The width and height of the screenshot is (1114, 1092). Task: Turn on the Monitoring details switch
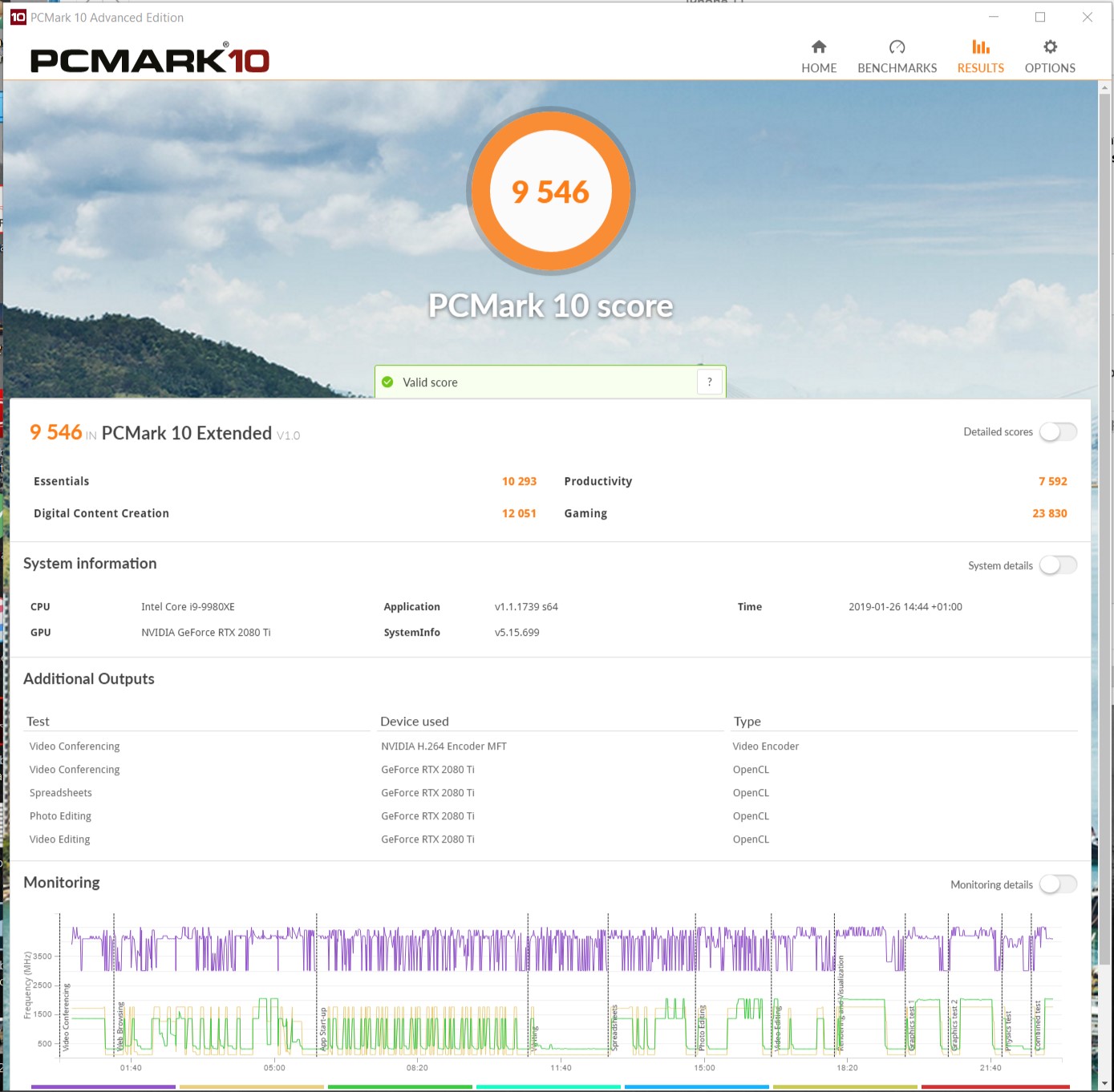click(1058, 884)
